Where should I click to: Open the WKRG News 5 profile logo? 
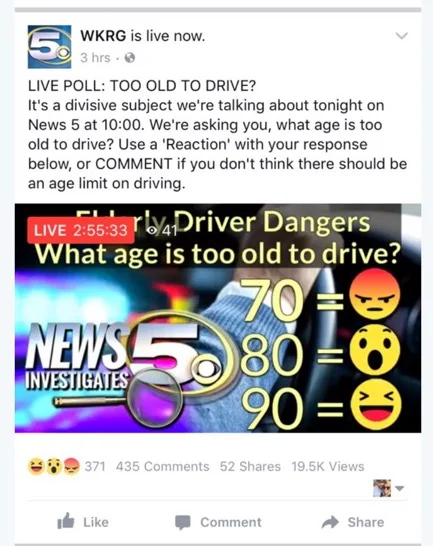click(x=49, y=47)
